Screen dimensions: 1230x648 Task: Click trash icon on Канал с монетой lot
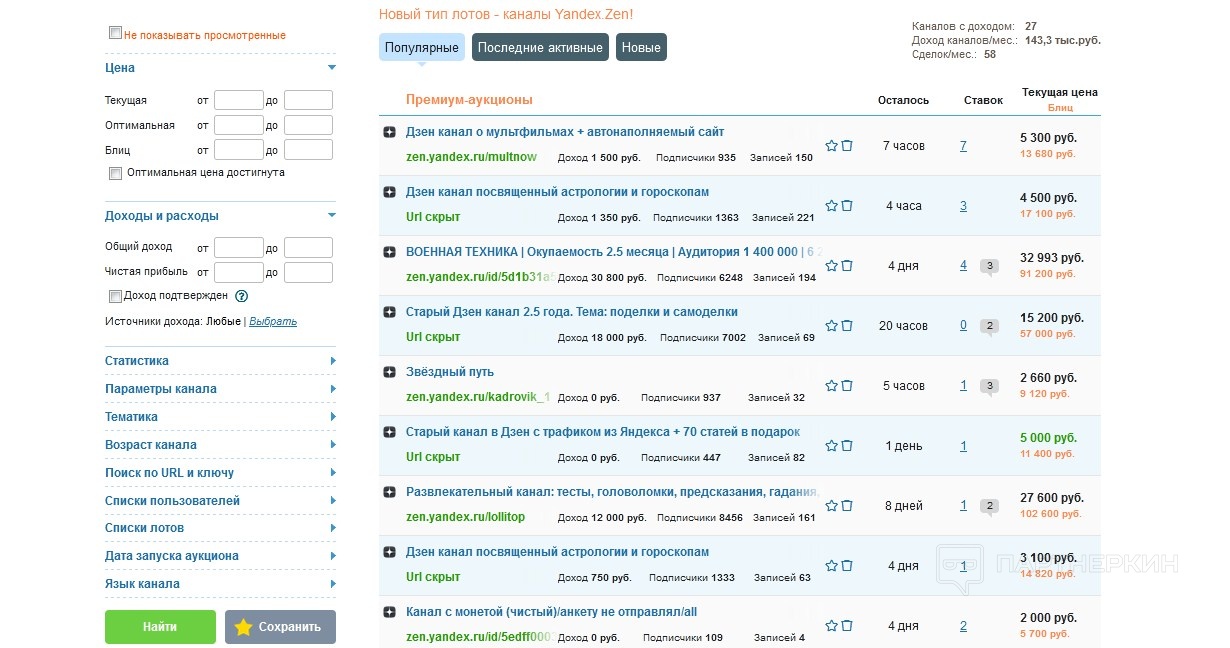click(847, 626)
